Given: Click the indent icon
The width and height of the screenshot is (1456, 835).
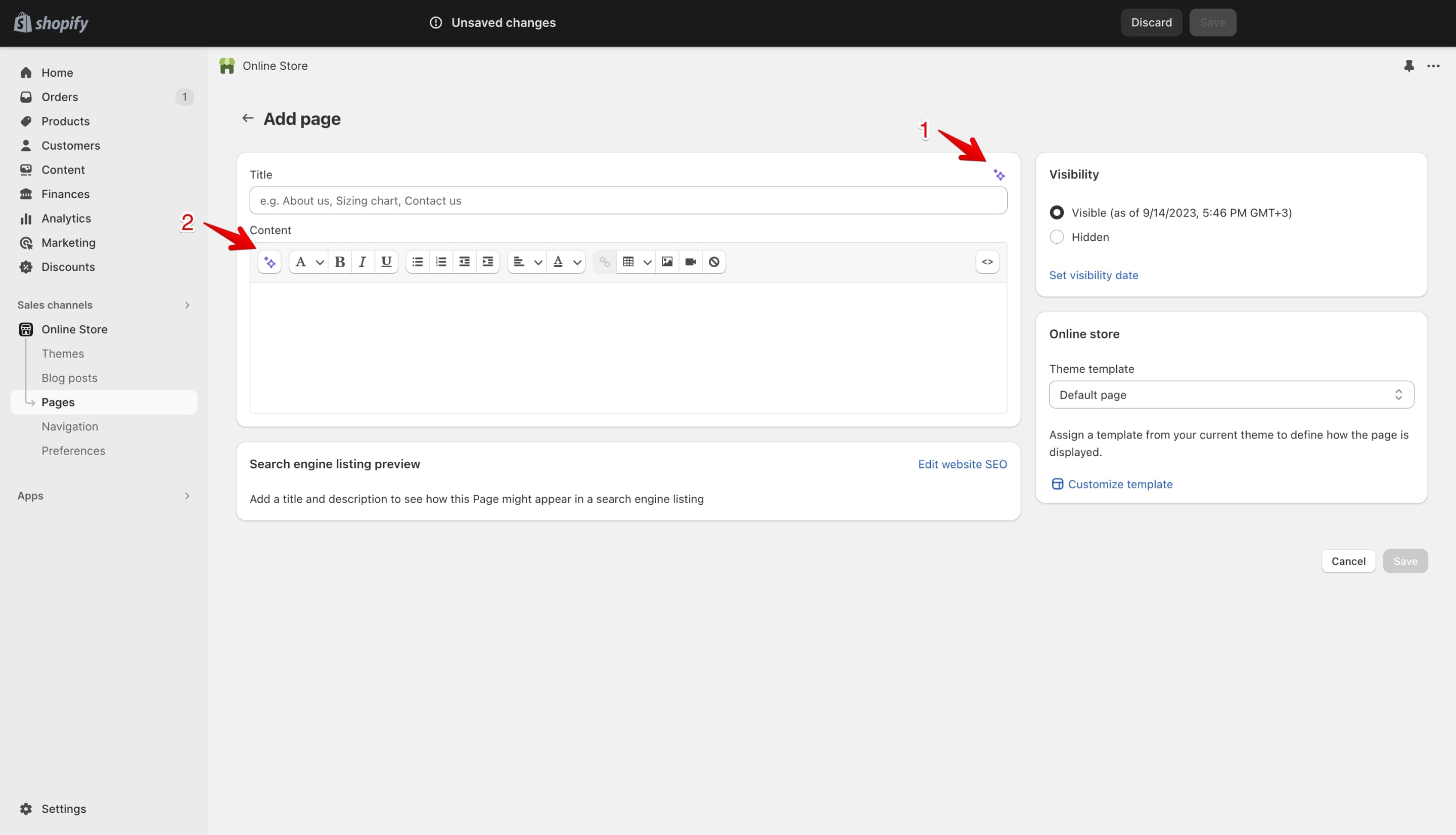Looking at the screenshot, I should pyautogui.click(x=488, y=262).
